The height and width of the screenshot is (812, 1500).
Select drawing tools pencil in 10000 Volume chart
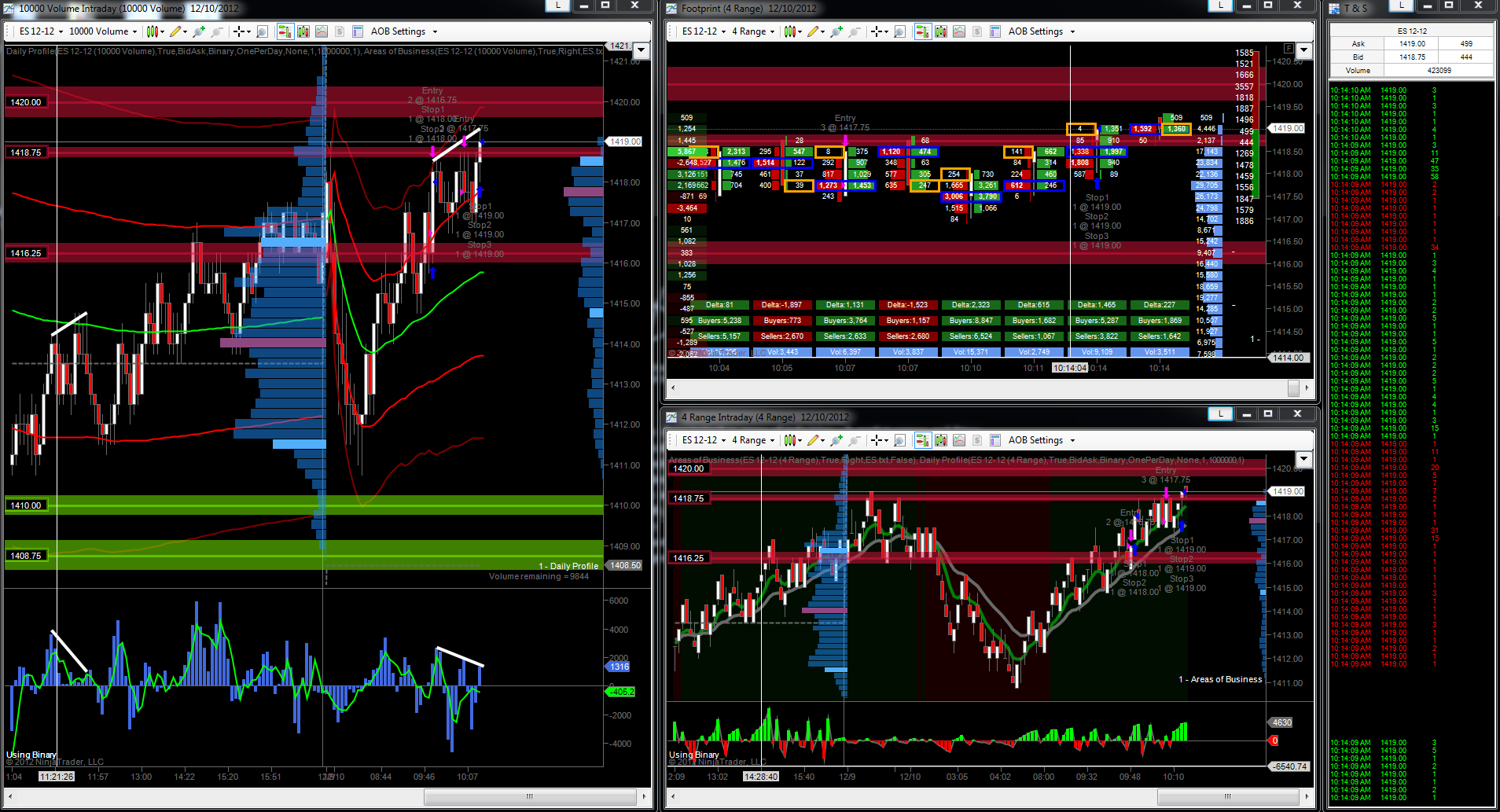click(175, 31)
